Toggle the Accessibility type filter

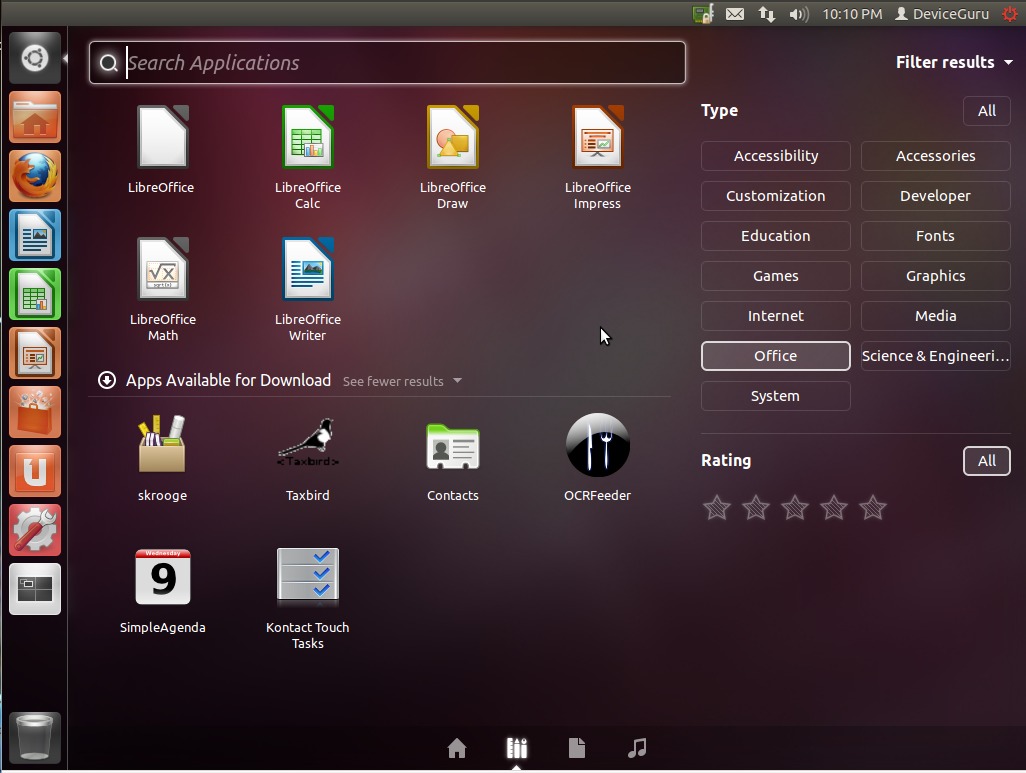775,156
